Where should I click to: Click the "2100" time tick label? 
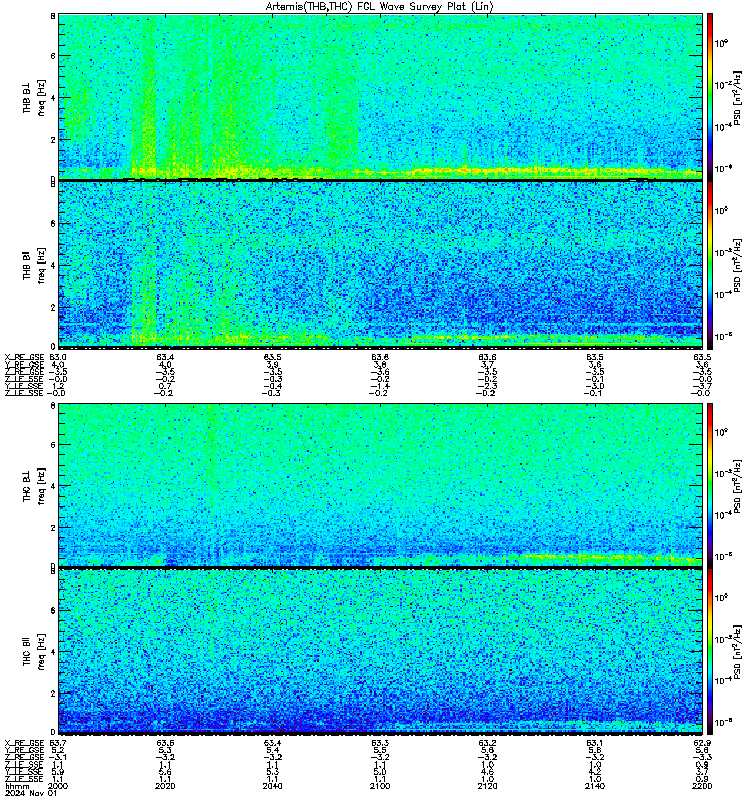click(380, 786)
